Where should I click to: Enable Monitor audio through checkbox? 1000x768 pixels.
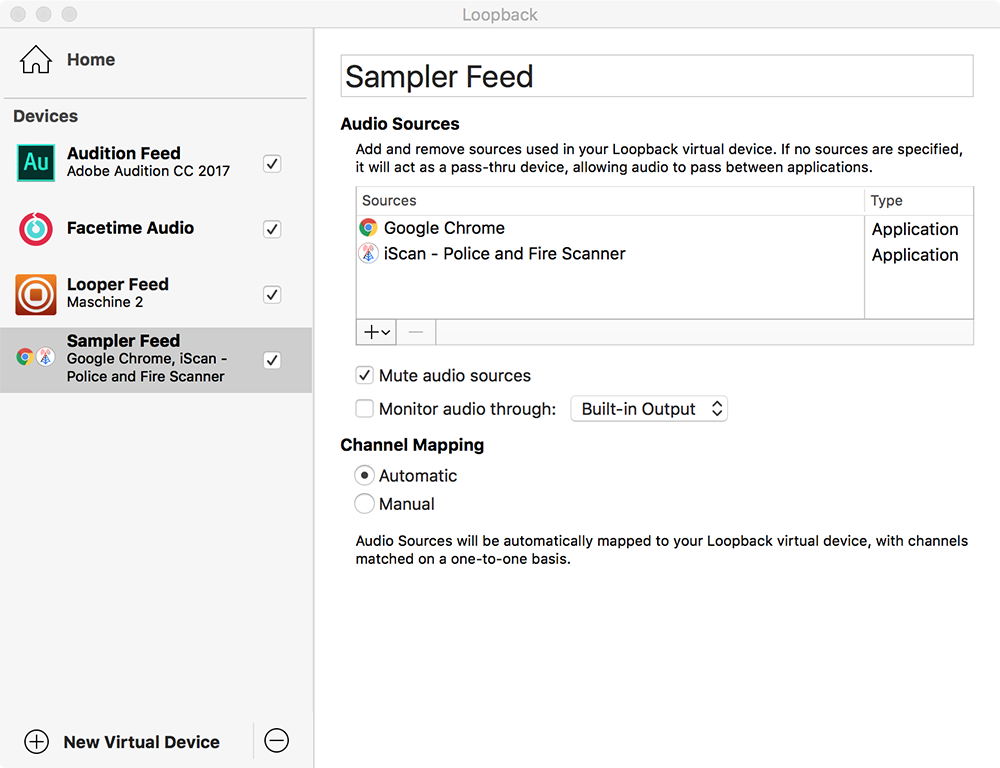pos(364,408)
